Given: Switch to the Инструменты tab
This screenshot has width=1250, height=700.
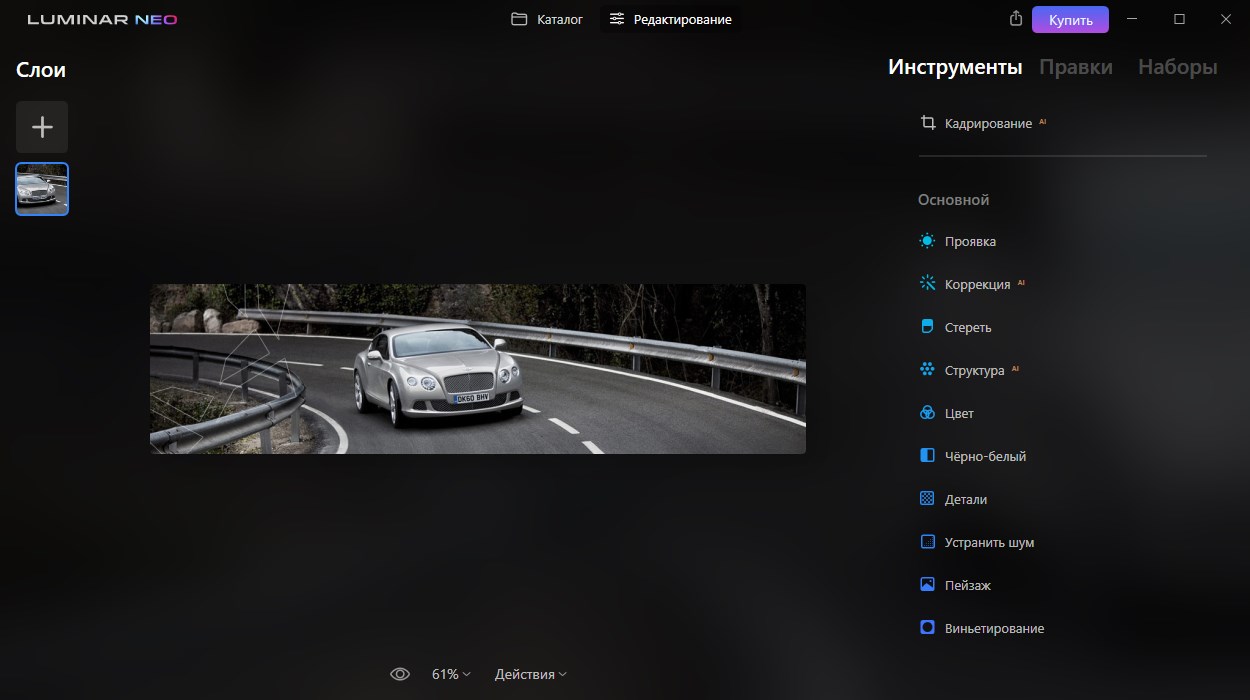Looking at the screenshot, I should point(955,67).
